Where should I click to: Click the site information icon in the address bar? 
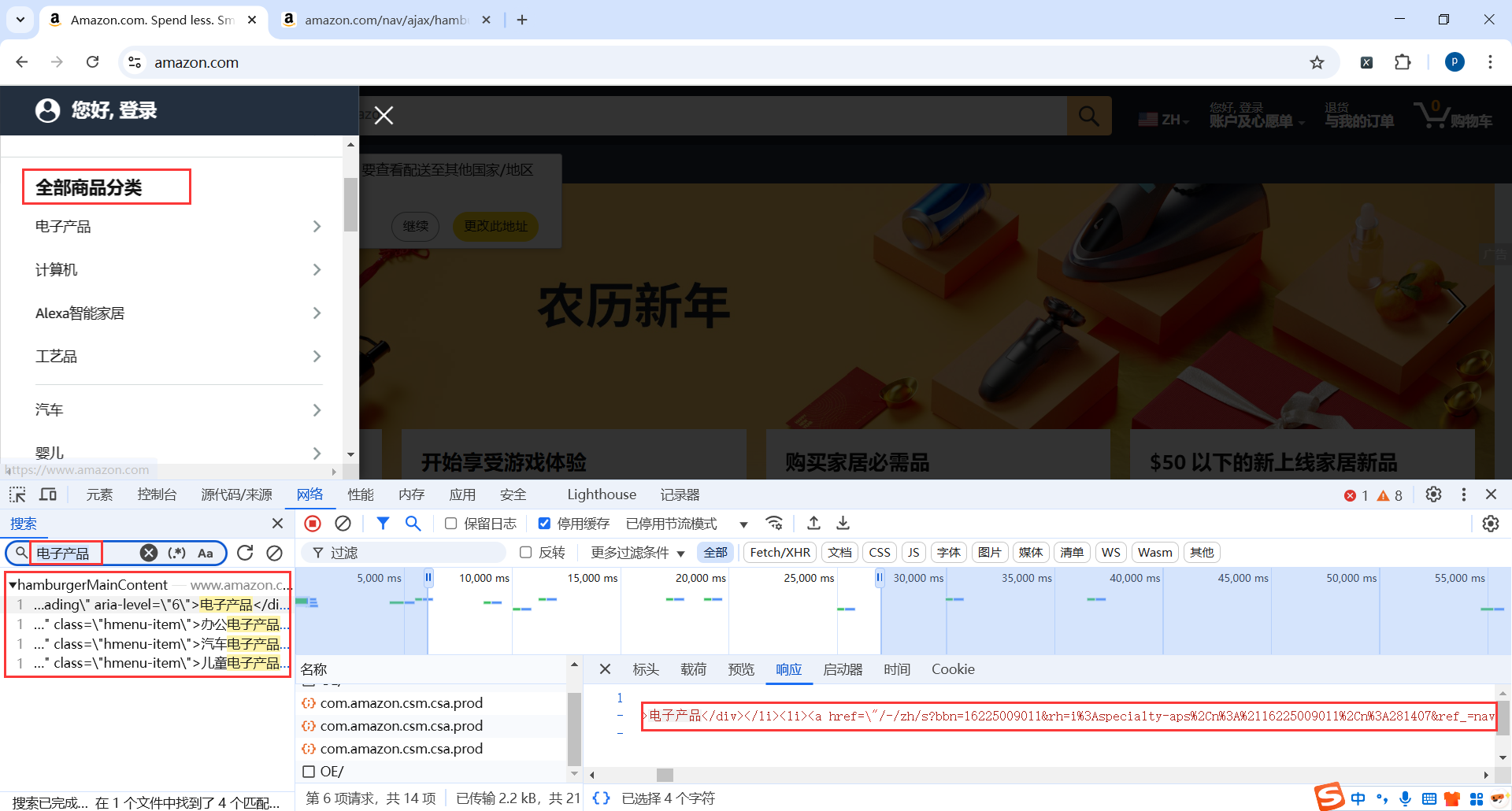coord(135,62)
